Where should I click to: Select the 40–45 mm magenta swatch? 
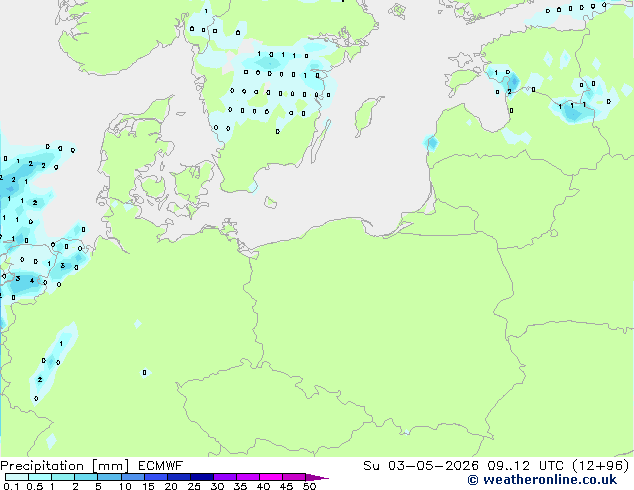coord(271,477)
